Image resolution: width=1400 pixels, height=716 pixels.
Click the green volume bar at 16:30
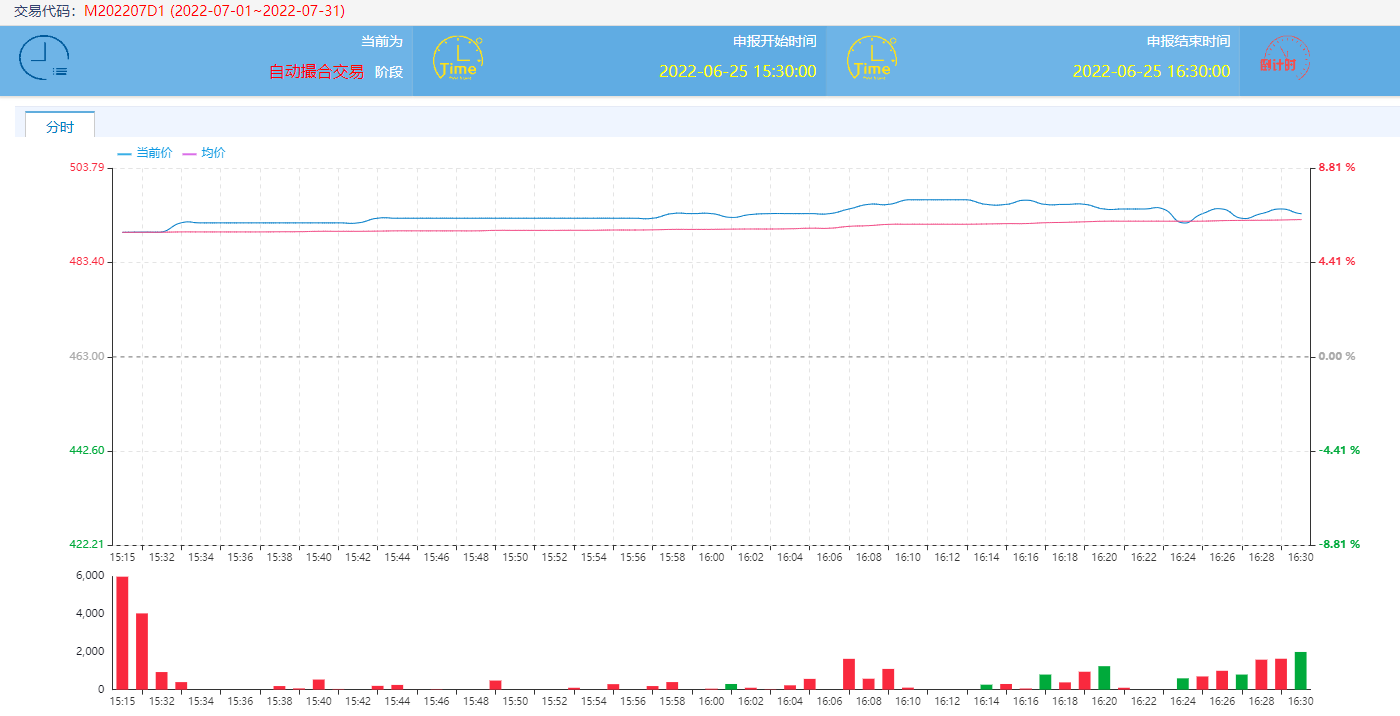[x=1300, y=670]
